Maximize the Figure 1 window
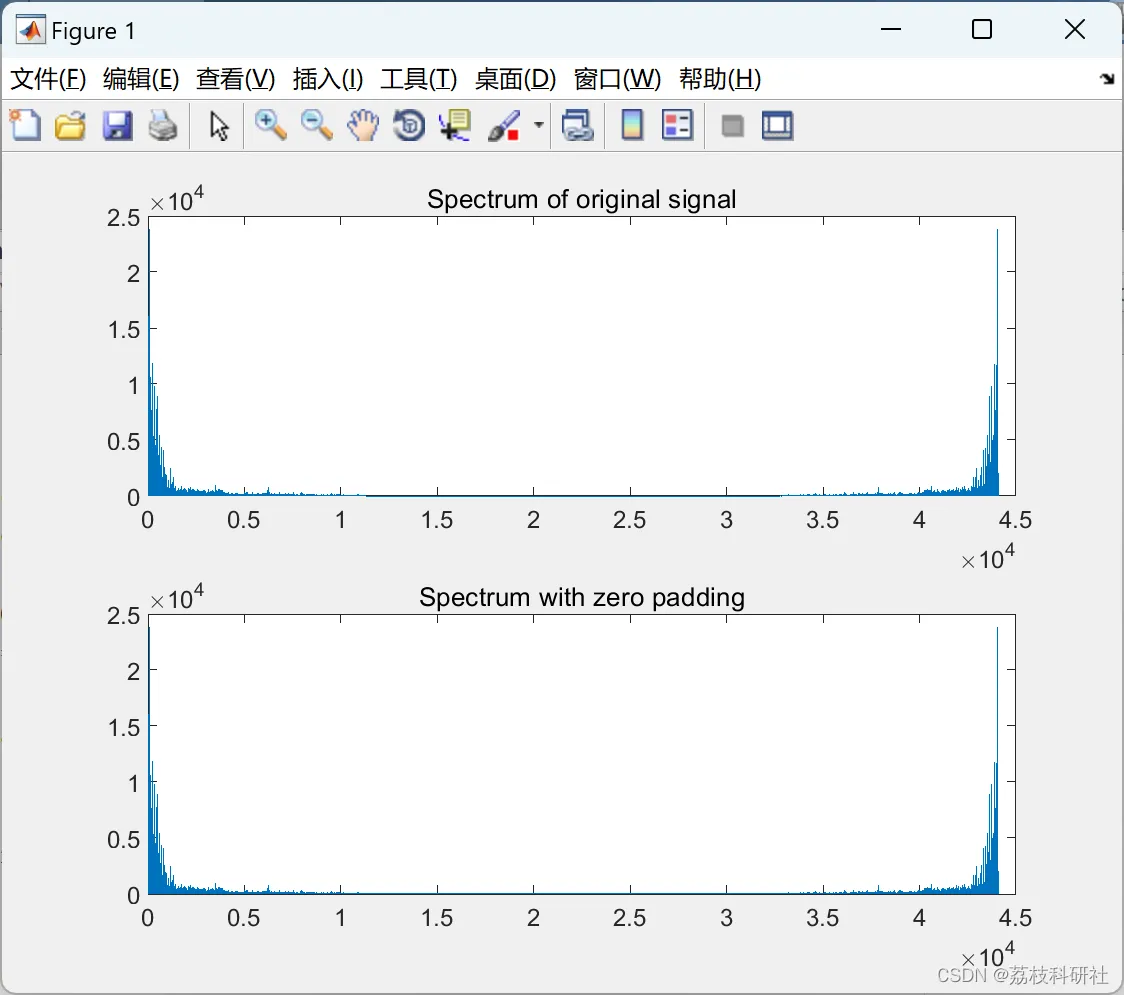 pyautogui.click(x=982, y=29)
